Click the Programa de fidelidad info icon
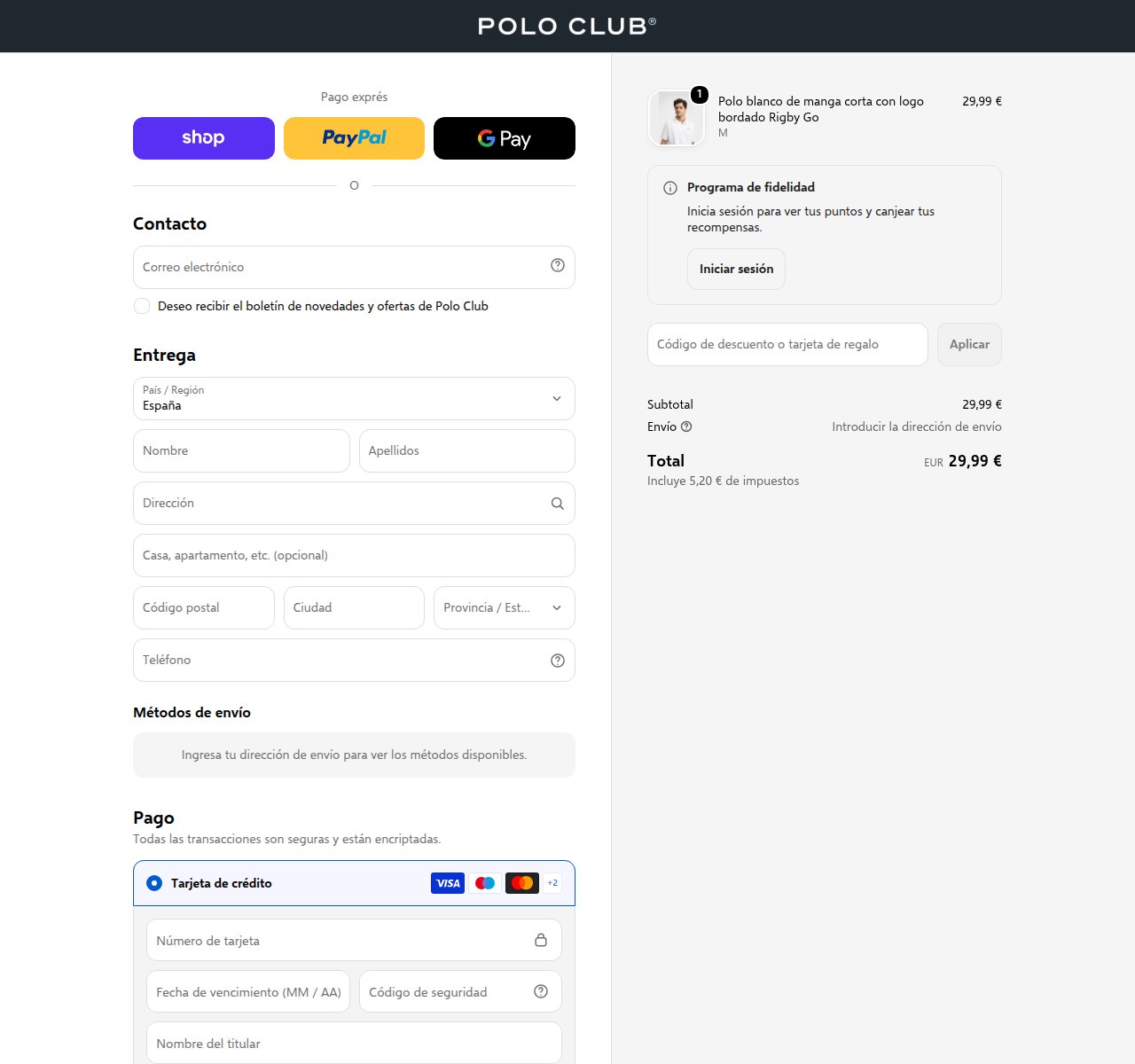 point(670,188)
